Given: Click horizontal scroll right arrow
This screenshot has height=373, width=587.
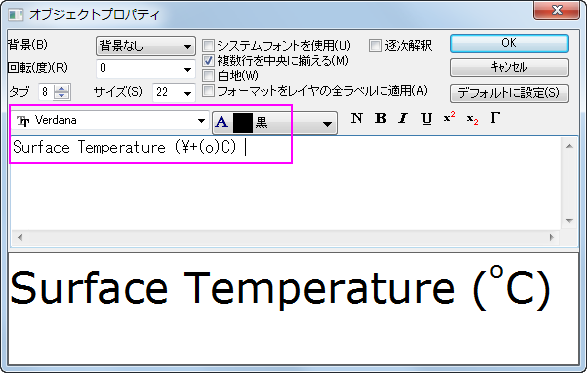Looking at the screenshot, I should (551, 237).
